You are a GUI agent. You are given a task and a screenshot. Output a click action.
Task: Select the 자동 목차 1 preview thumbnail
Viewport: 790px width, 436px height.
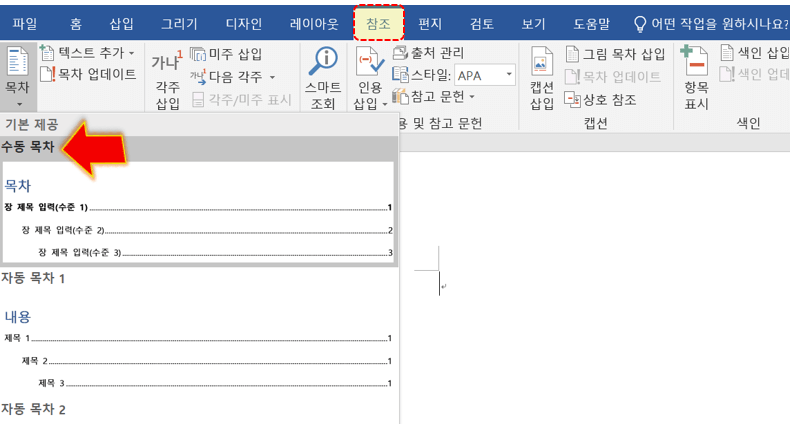point(198,347)
